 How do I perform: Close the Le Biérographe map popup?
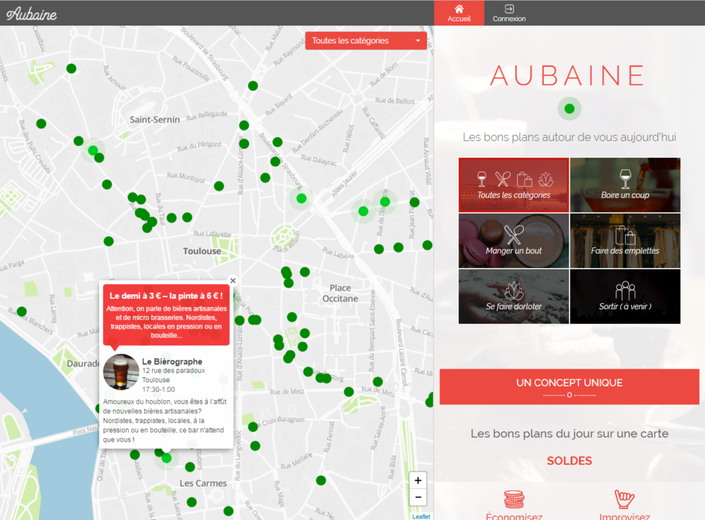pos(233,281)
